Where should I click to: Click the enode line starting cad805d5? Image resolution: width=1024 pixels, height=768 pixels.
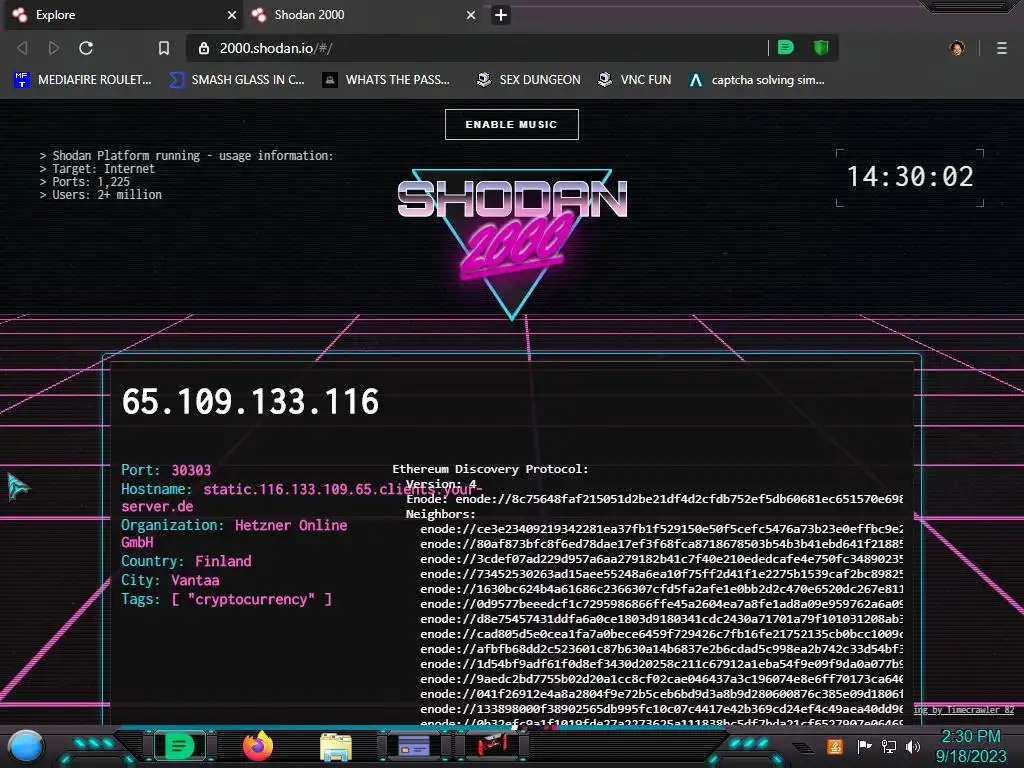pyautogui.click(x=662, y=633)
